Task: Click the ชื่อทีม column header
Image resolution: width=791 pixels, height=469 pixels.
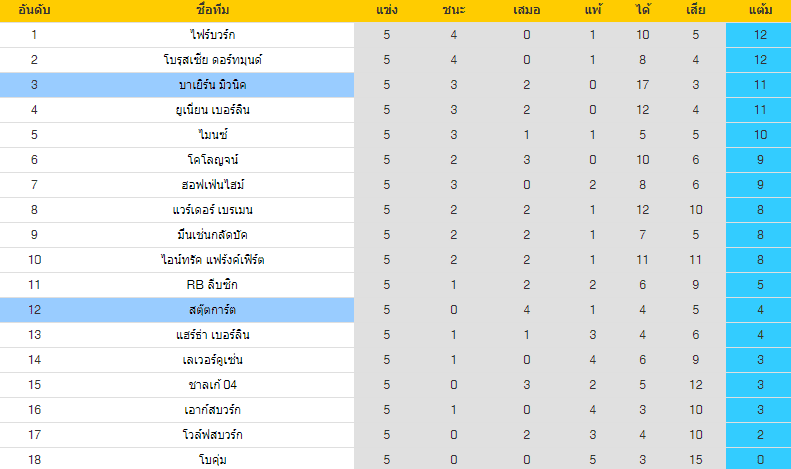Action: (212, 10)
